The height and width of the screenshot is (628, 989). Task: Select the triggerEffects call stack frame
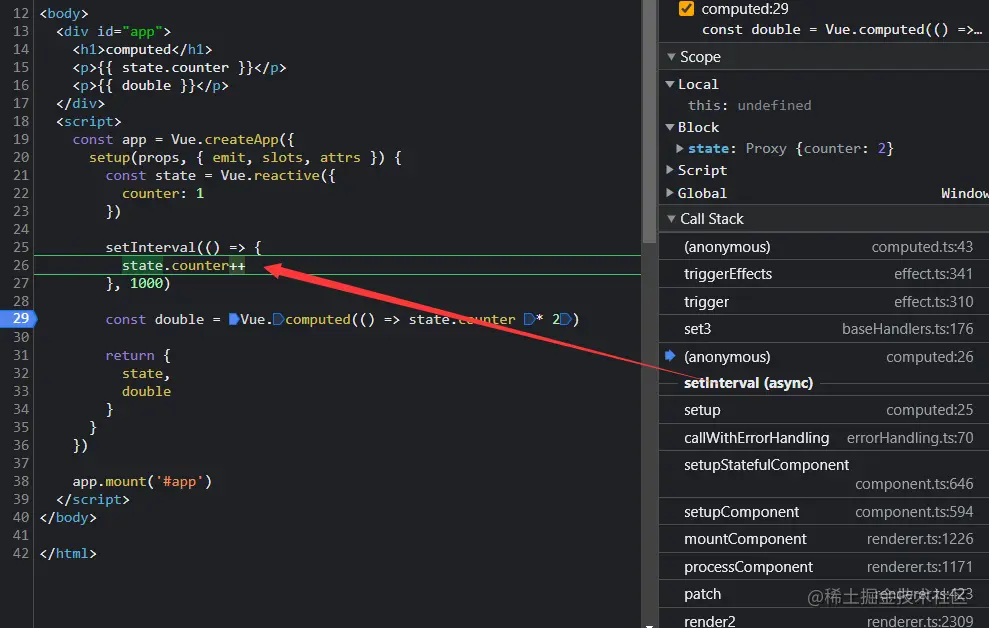coord(824,274)
